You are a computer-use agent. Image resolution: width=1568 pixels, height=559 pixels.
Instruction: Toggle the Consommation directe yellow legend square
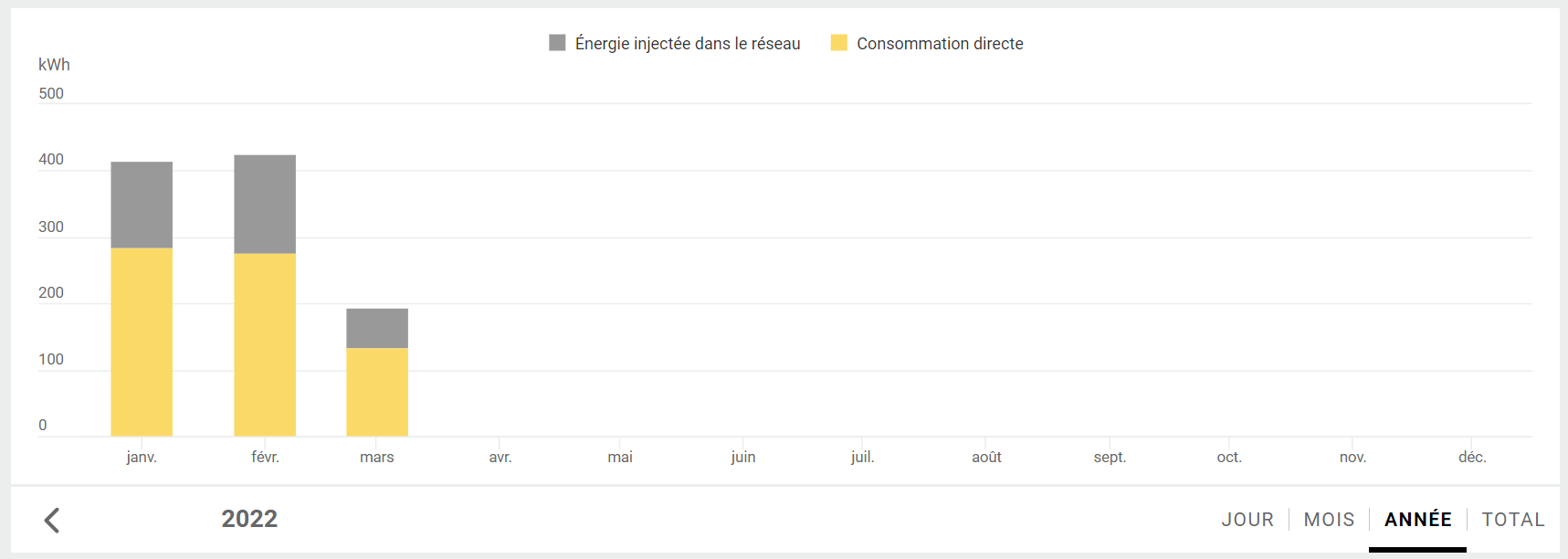(838, 43)
